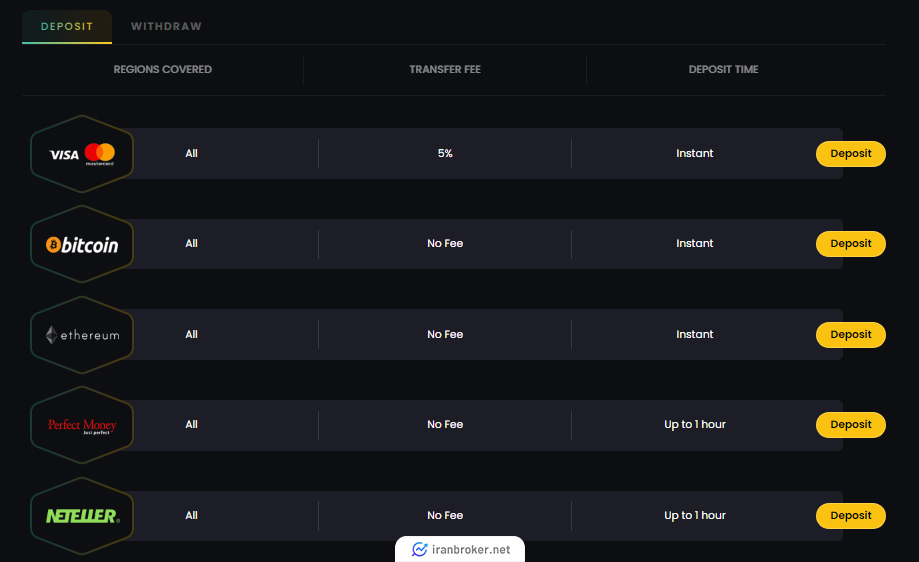
Task: Click the Deposit Time column header
Action: click(x=723, y=69)
